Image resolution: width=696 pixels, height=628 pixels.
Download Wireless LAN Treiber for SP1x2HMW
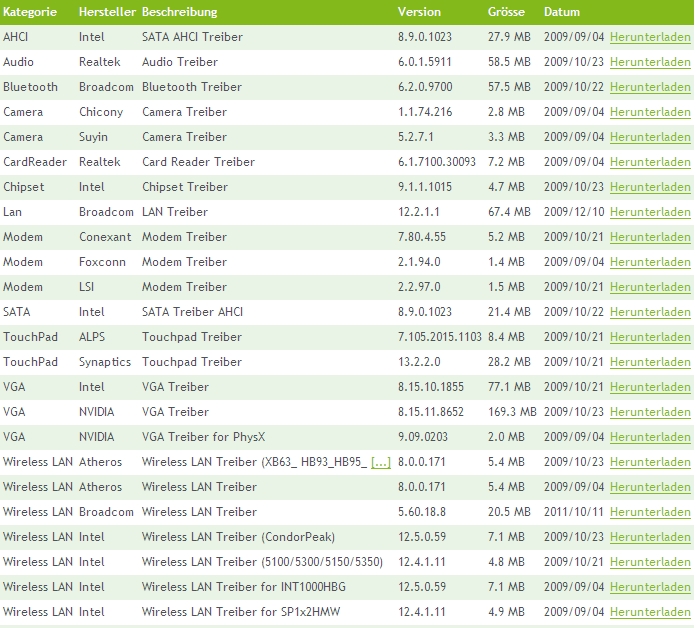click(650, 612)
